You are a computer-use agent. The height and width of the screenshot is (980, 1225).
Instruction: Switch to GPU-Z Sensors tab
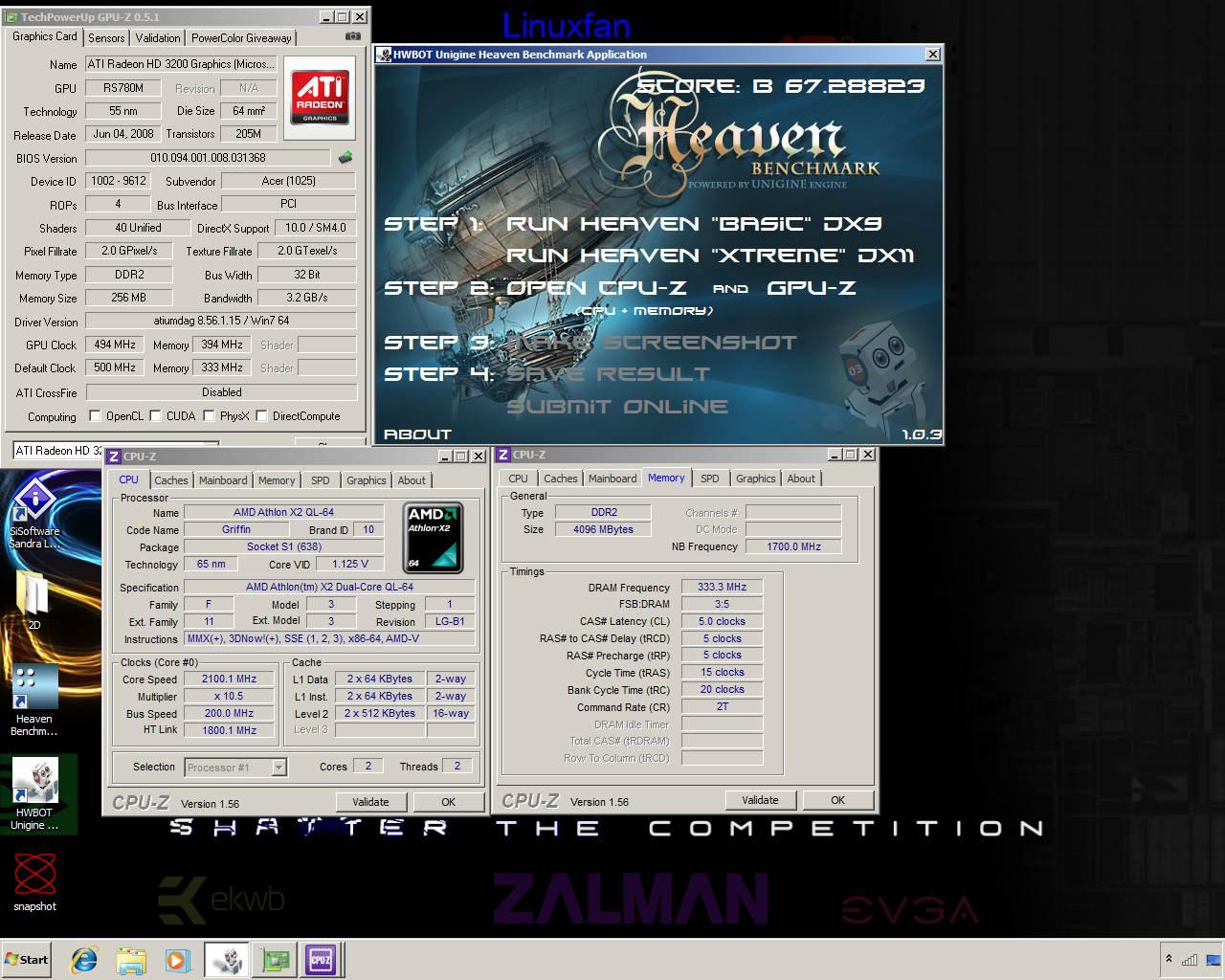click(x=106, y=37)
